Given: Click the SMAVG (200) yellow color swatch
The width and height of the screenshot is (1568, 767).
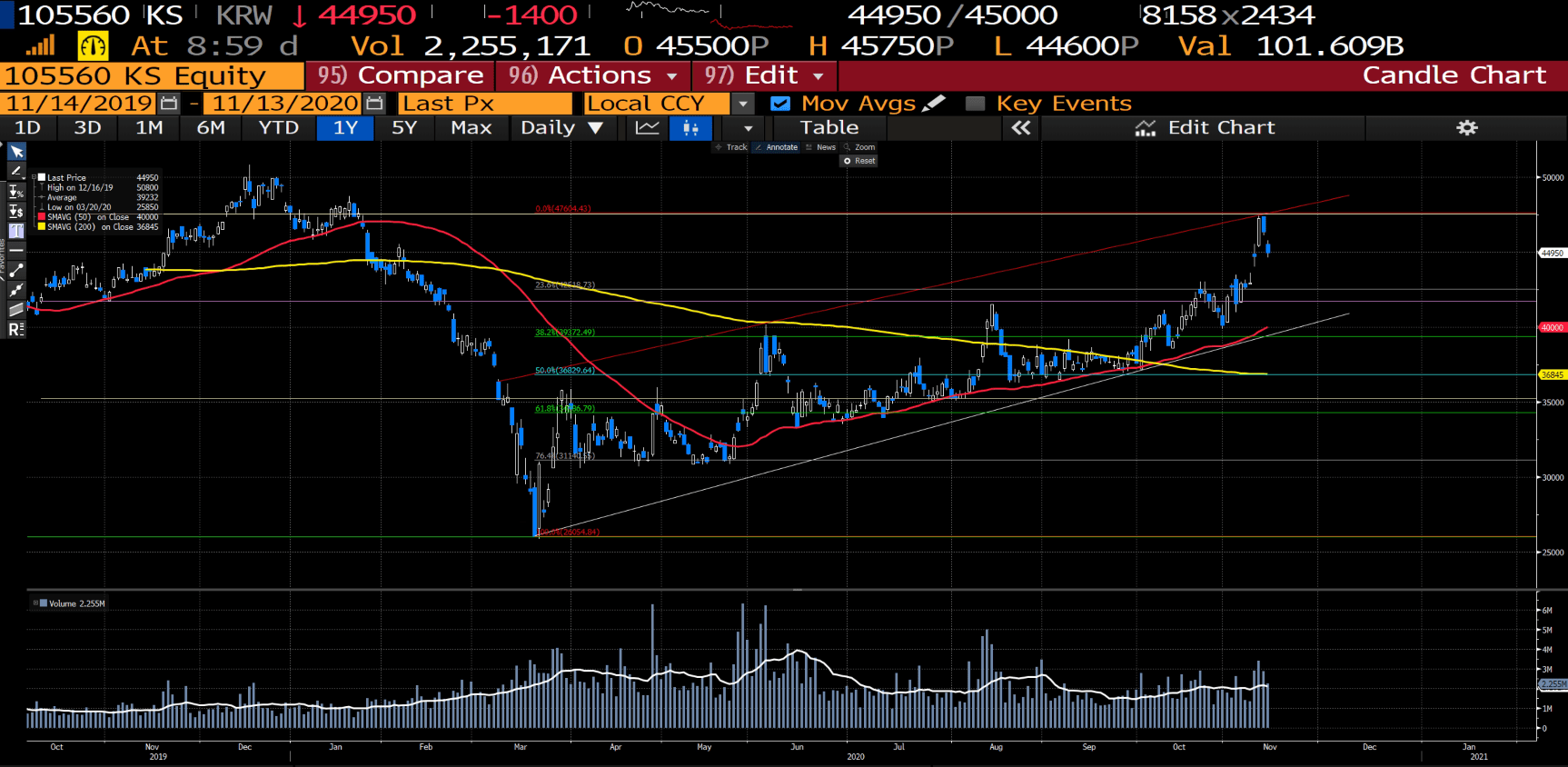Looking at the screenshot, I should click(x=42, y=227).
